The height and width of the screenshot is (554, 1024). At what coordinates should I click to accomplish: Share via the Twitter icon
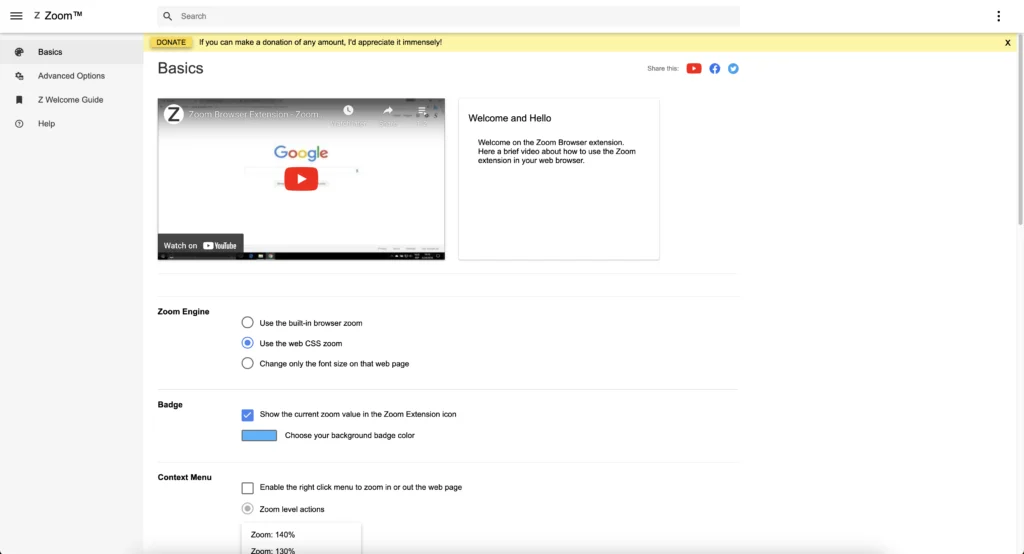pyautogui.click(x=733, y=69)
